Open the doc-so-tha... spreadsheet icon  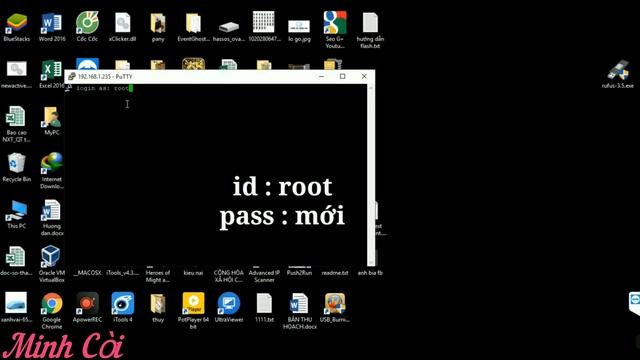[16, 261]
